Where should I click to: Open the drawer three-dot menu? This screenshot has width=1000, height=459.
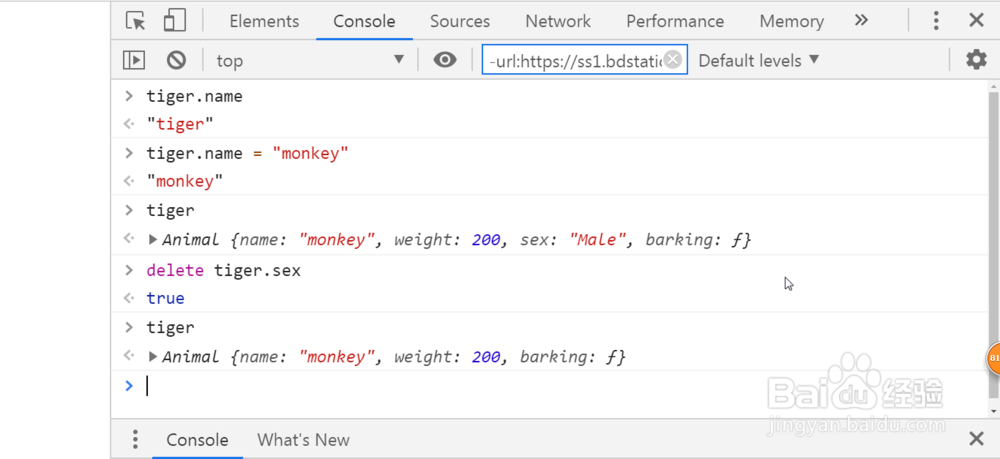coord(135,440)
